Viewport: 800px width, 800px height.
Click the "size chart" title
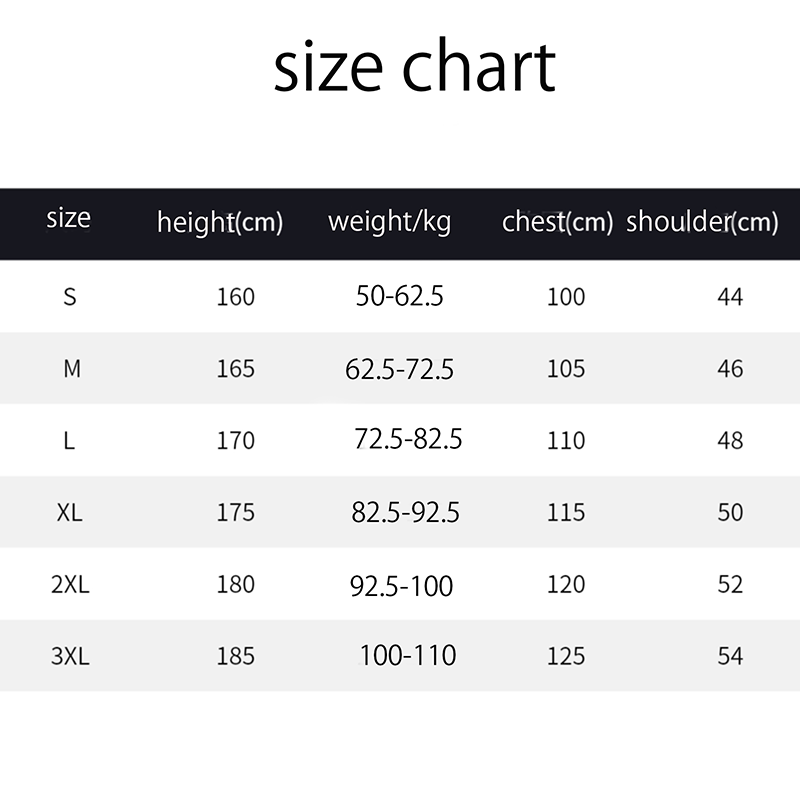414,67
